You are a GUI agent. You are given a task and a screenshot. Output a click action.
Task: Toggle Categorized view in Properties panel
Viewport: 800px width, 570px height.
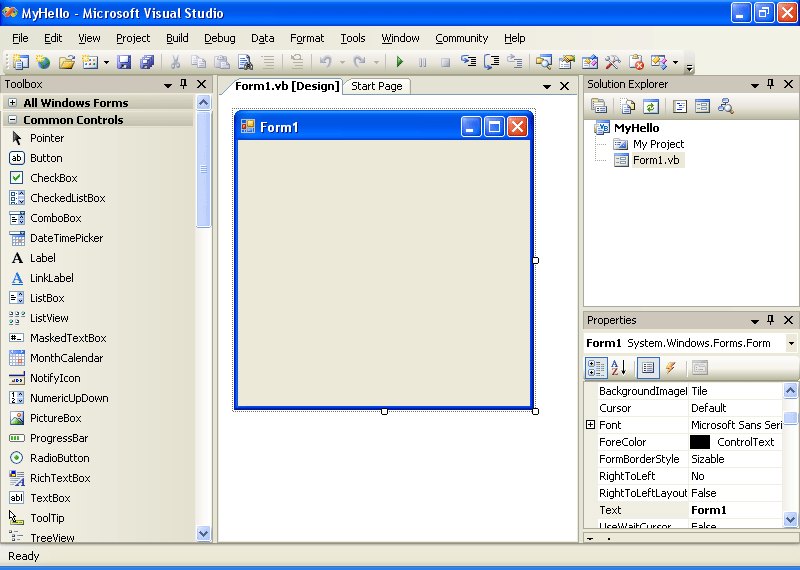pos(596,368)
